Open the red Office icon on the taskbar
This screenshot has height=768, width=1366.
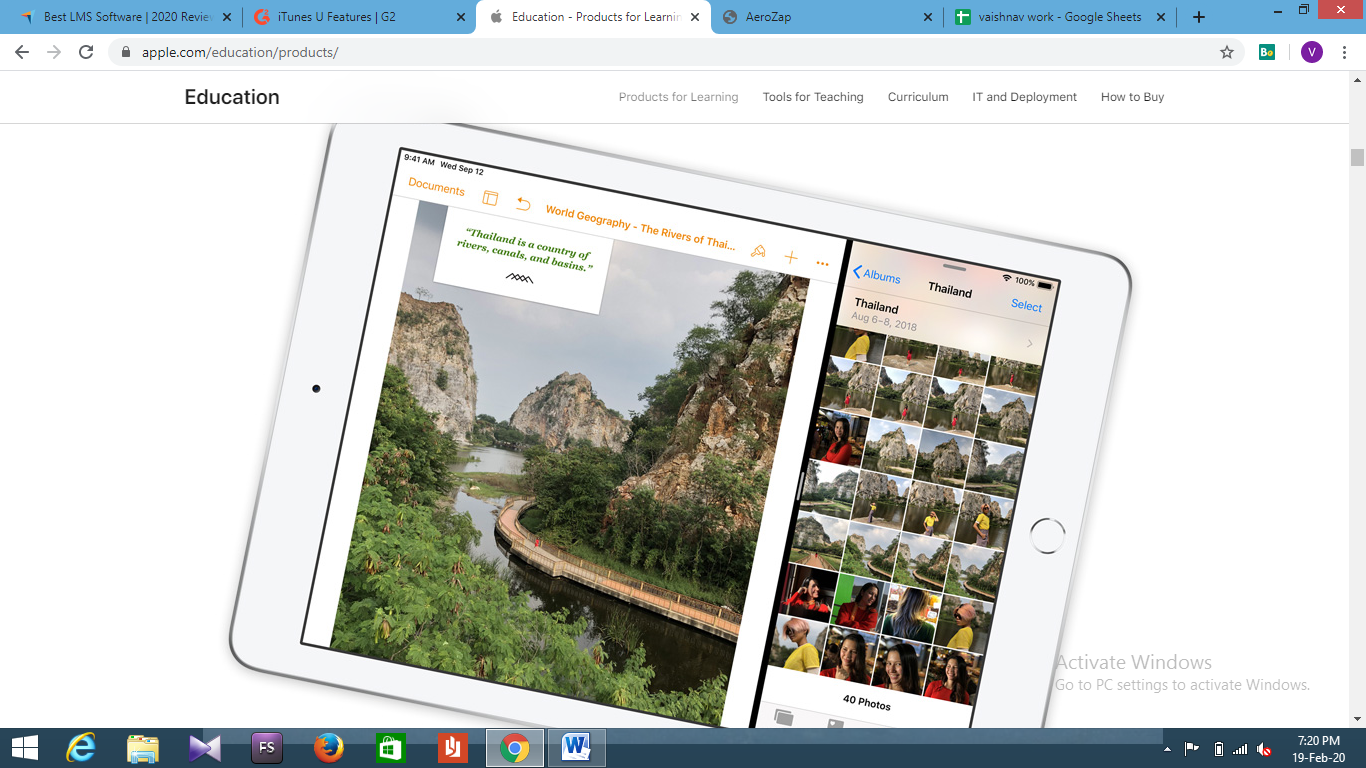tap(452, 747)
